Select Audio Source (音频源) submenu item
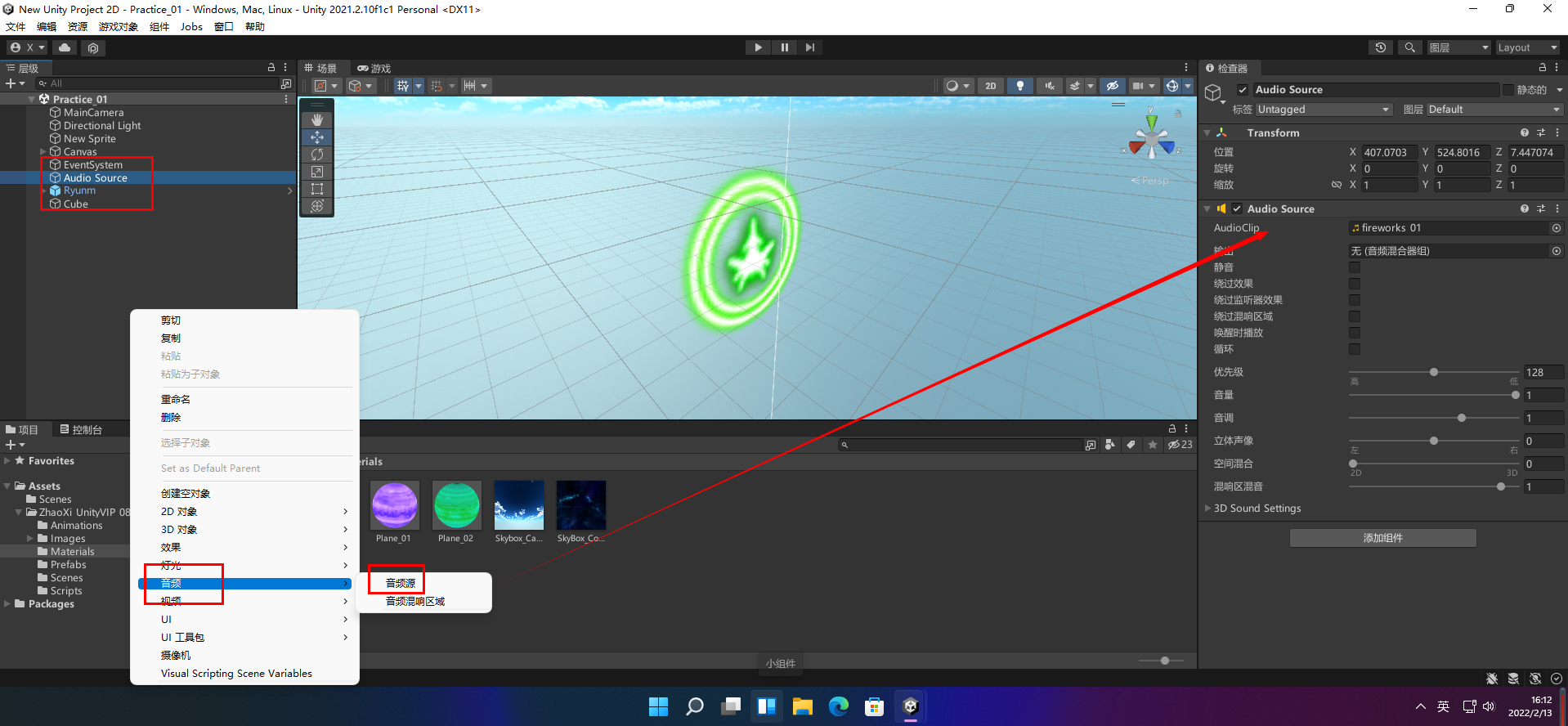 coord(401,583)
